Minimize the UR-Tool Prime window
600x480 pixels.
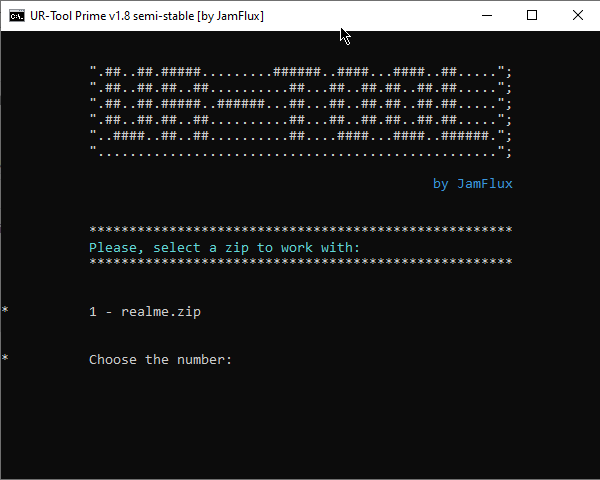[x=487, y=16]
